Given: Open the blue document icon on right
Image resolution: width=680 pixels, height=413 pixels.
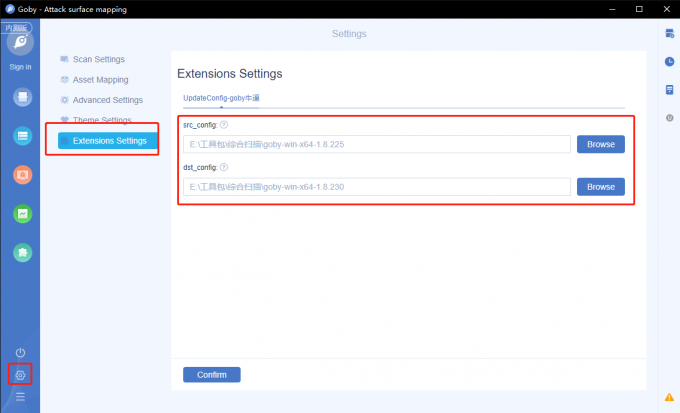Looking at the screenshot, I should click(x=670, y=90).
